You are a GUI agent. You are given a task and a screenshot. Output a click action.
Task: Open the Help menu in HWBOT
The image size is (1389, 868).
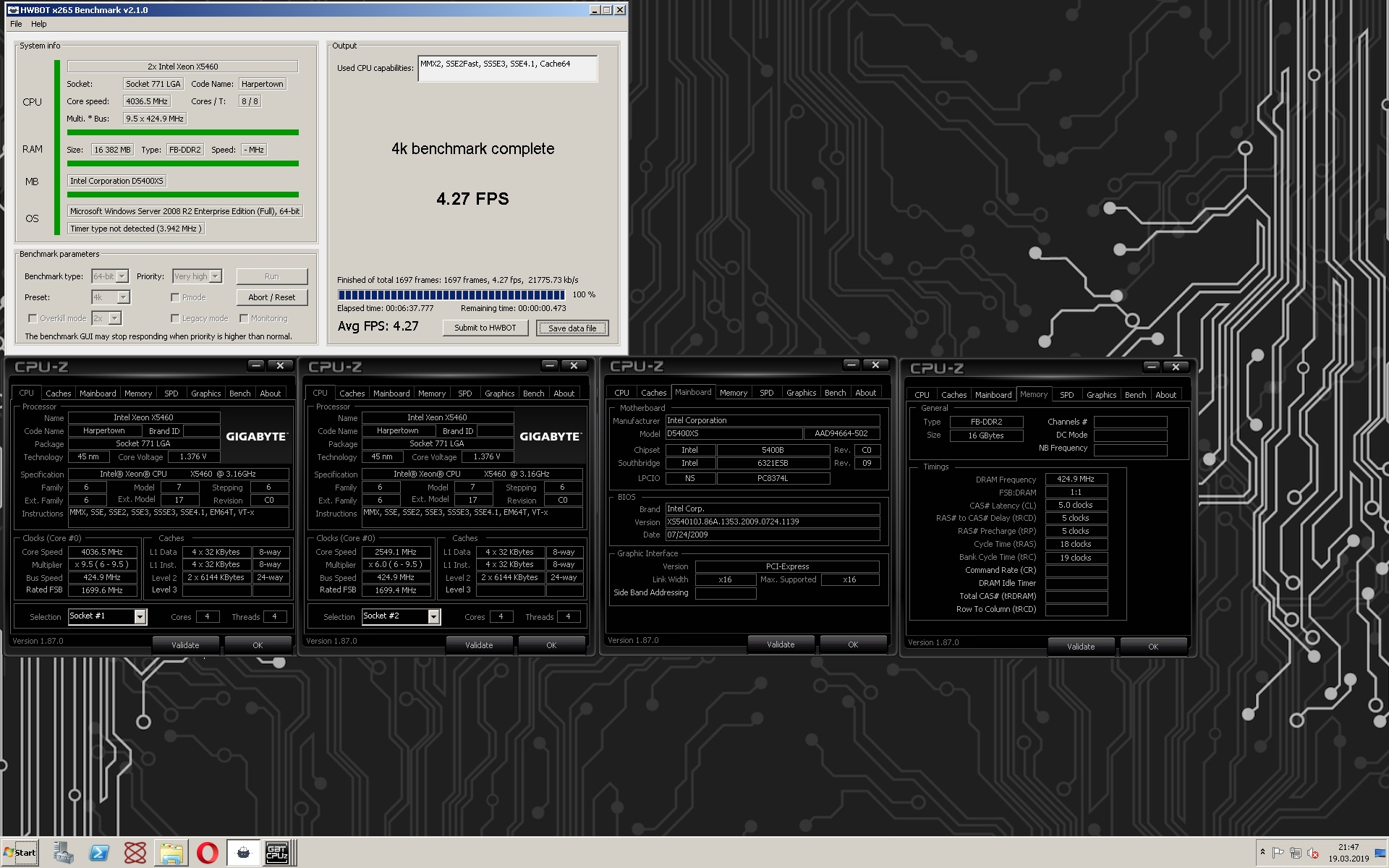point(39,24)
